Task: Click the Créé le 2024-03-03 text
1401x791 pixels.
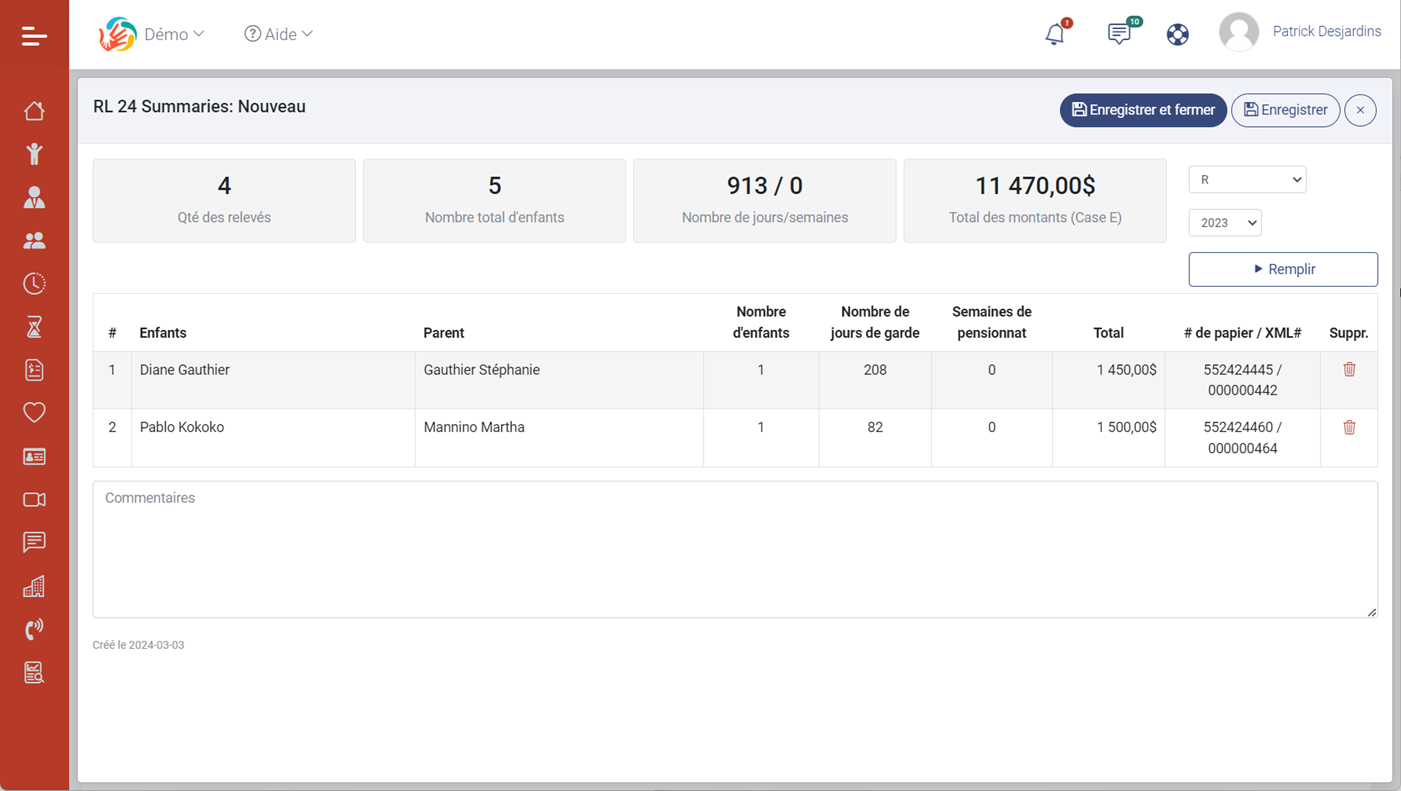Action: pos(138,645)
